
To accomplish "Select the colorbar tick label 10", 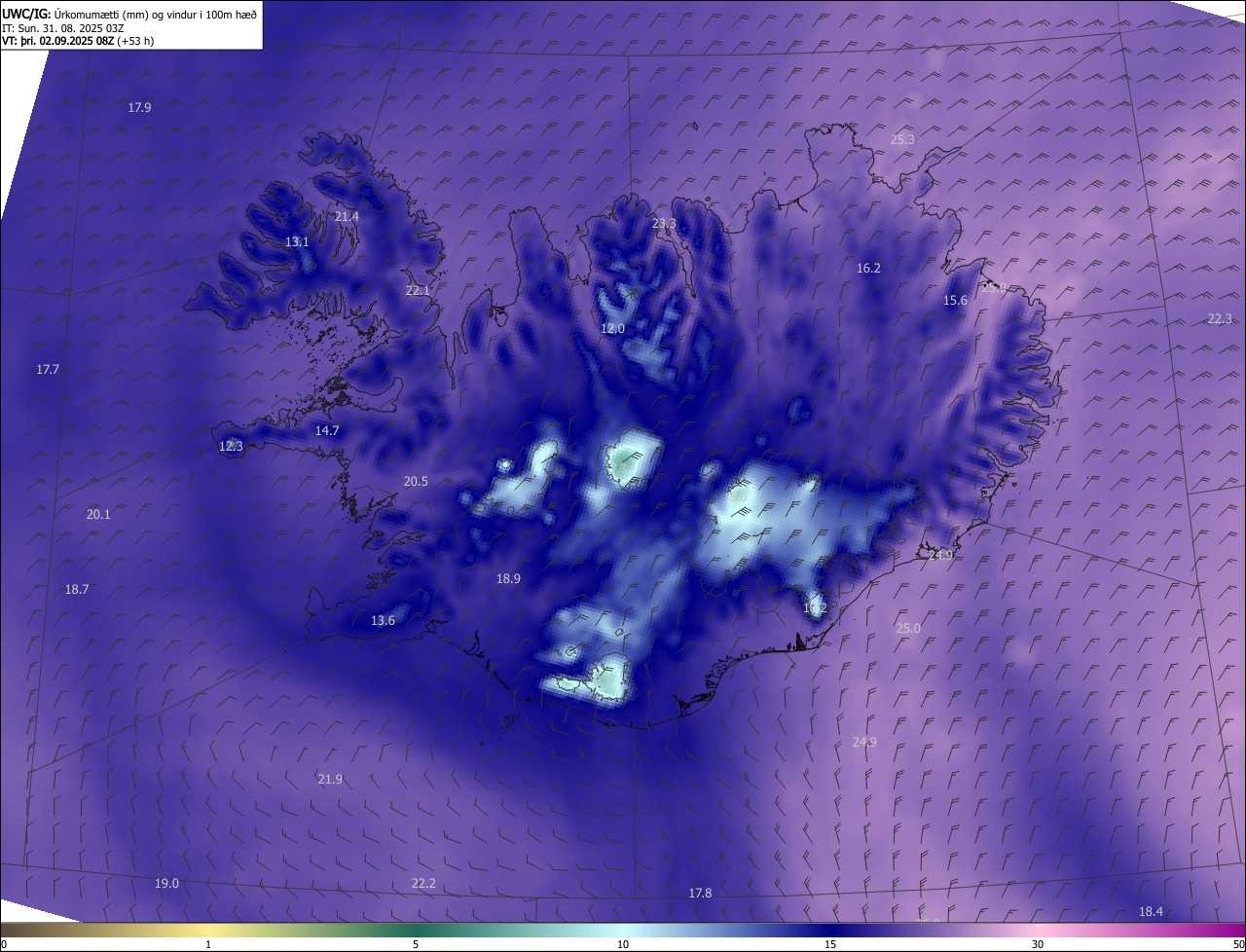I will [623, 944].
